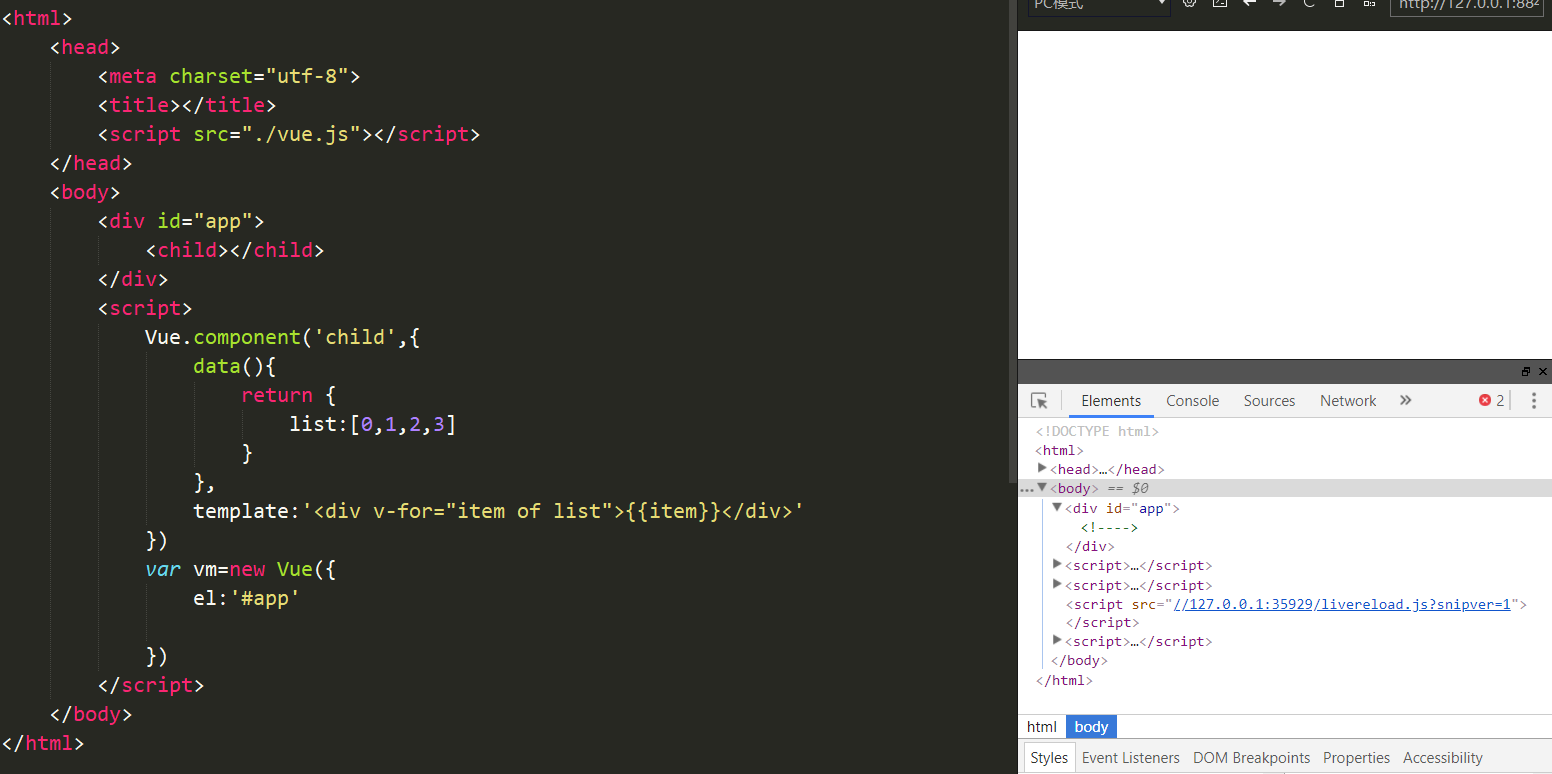Select the </html> closing tag in DevTools
This screenshot has height=774, width=1552.
point(1064,680)
